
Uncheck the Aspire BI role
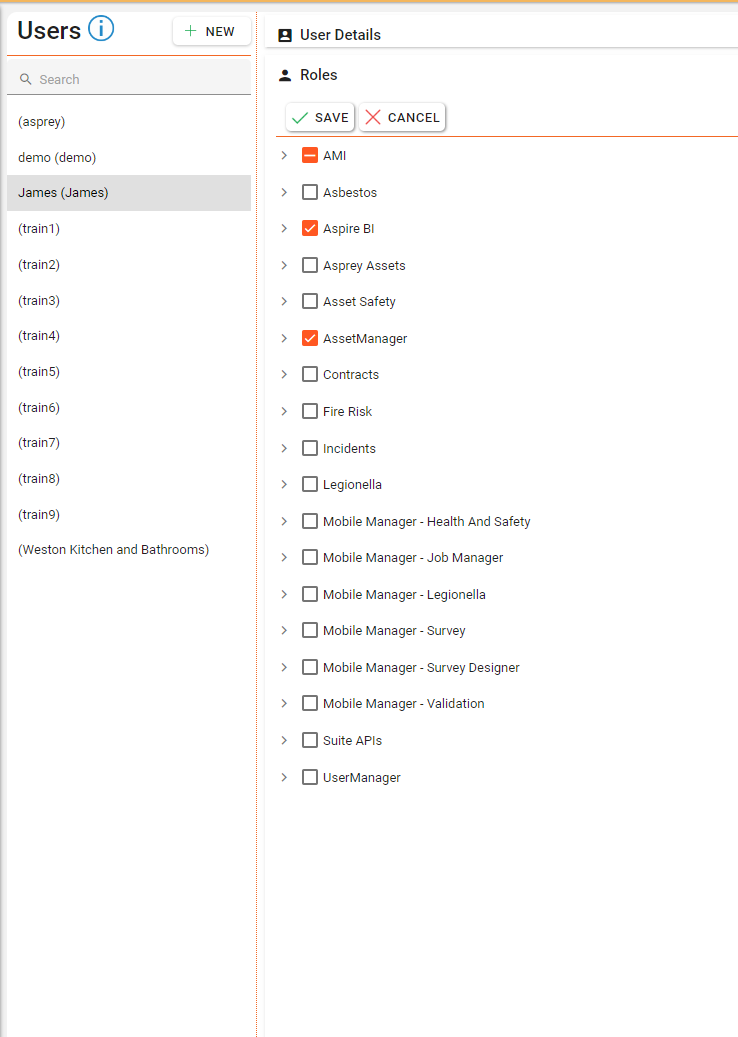(x=310, y=229)
